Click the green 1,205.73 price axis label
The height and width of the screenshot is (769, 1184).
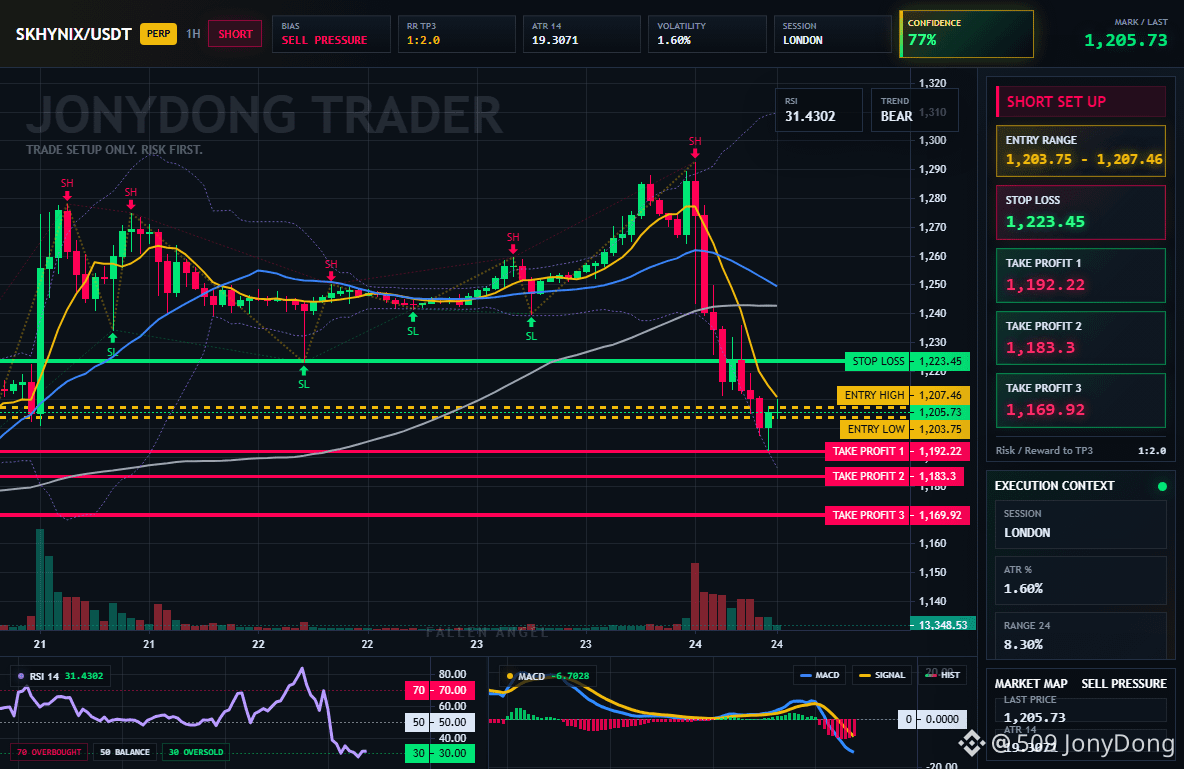point(940,412)
